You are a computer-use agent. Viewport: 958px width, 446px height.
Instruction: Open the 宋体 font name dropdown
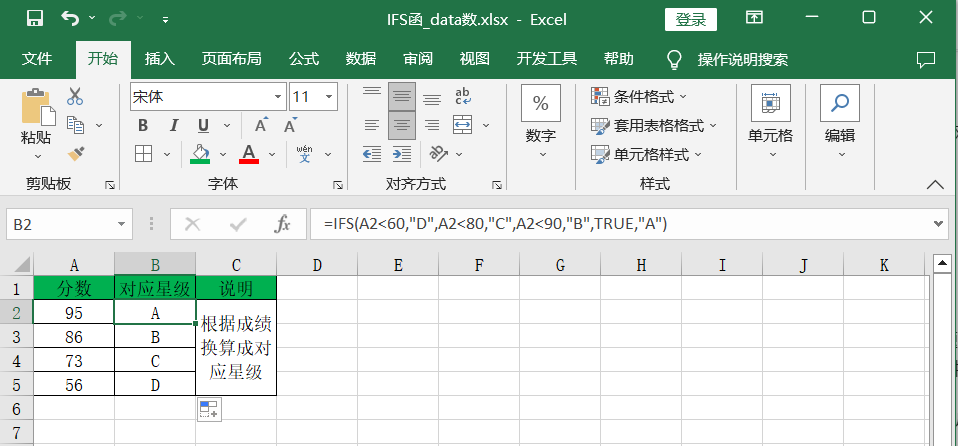pyautogui.click(x=278, y=97)
